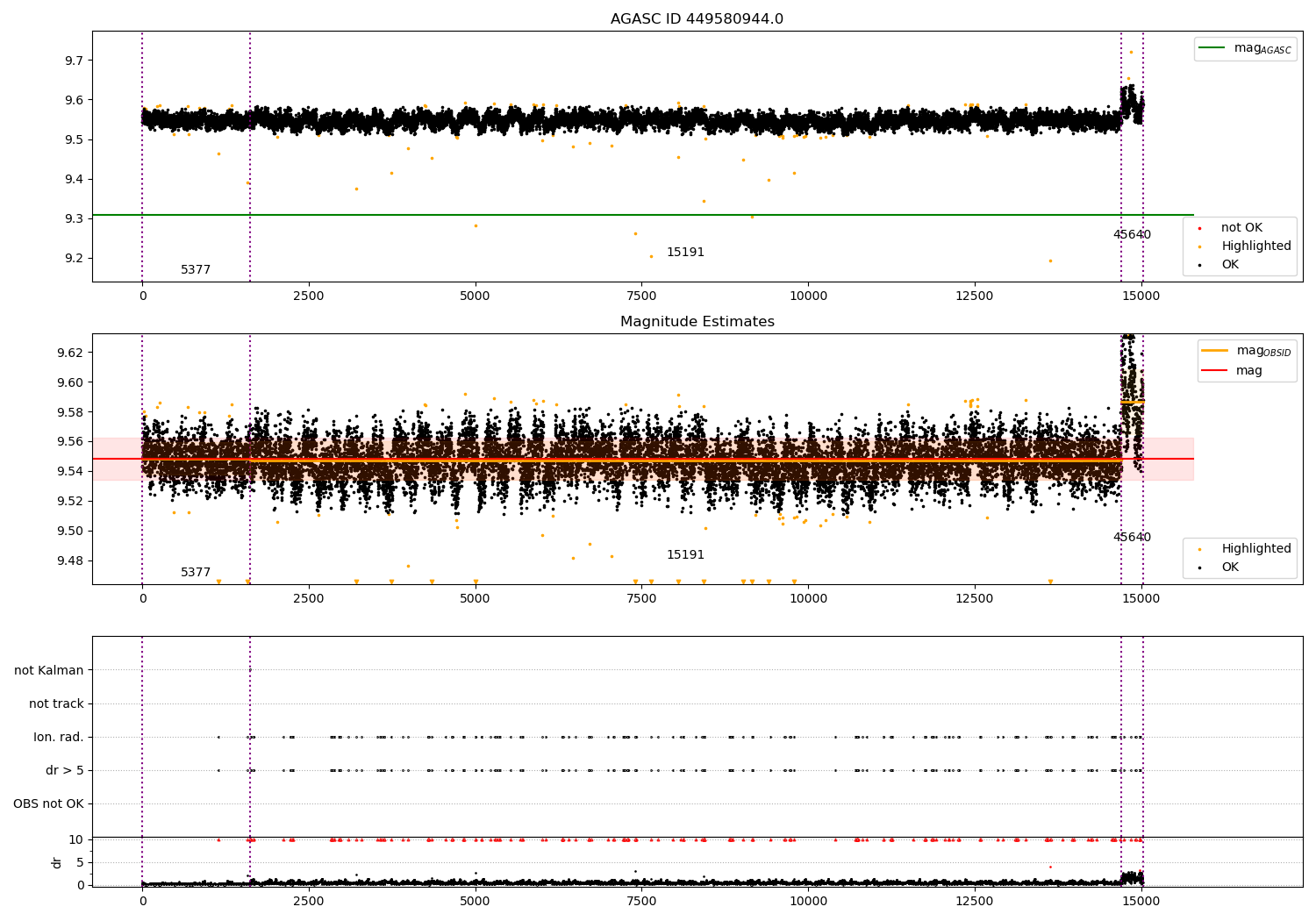Image resolution: width=1316 pixels, height=921 pixels.
Task: Click the 'OBS not OK' row label
Action: [x=49, y=804]
